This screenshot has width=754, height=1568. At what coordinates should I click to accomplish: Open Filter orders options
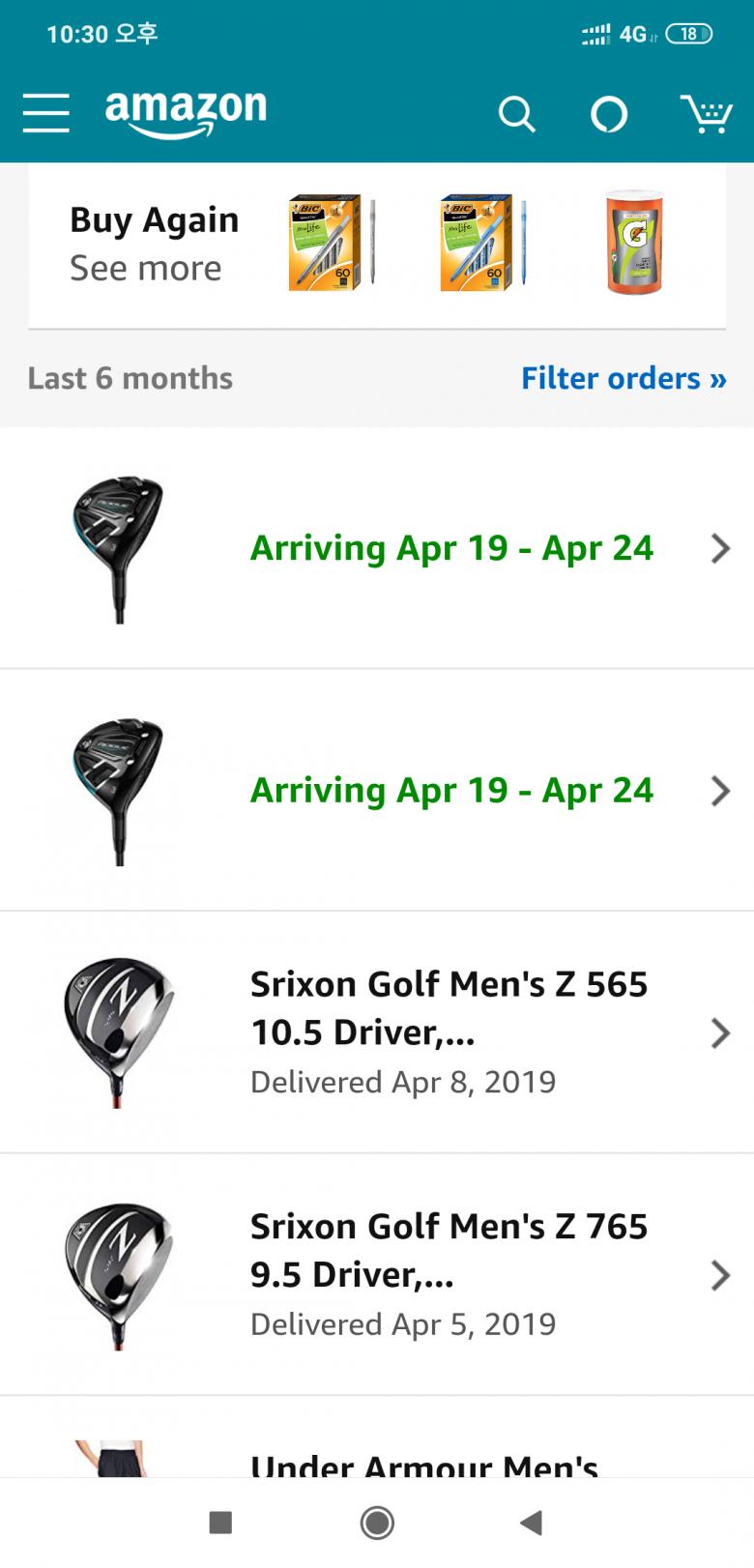coord(623,378)
